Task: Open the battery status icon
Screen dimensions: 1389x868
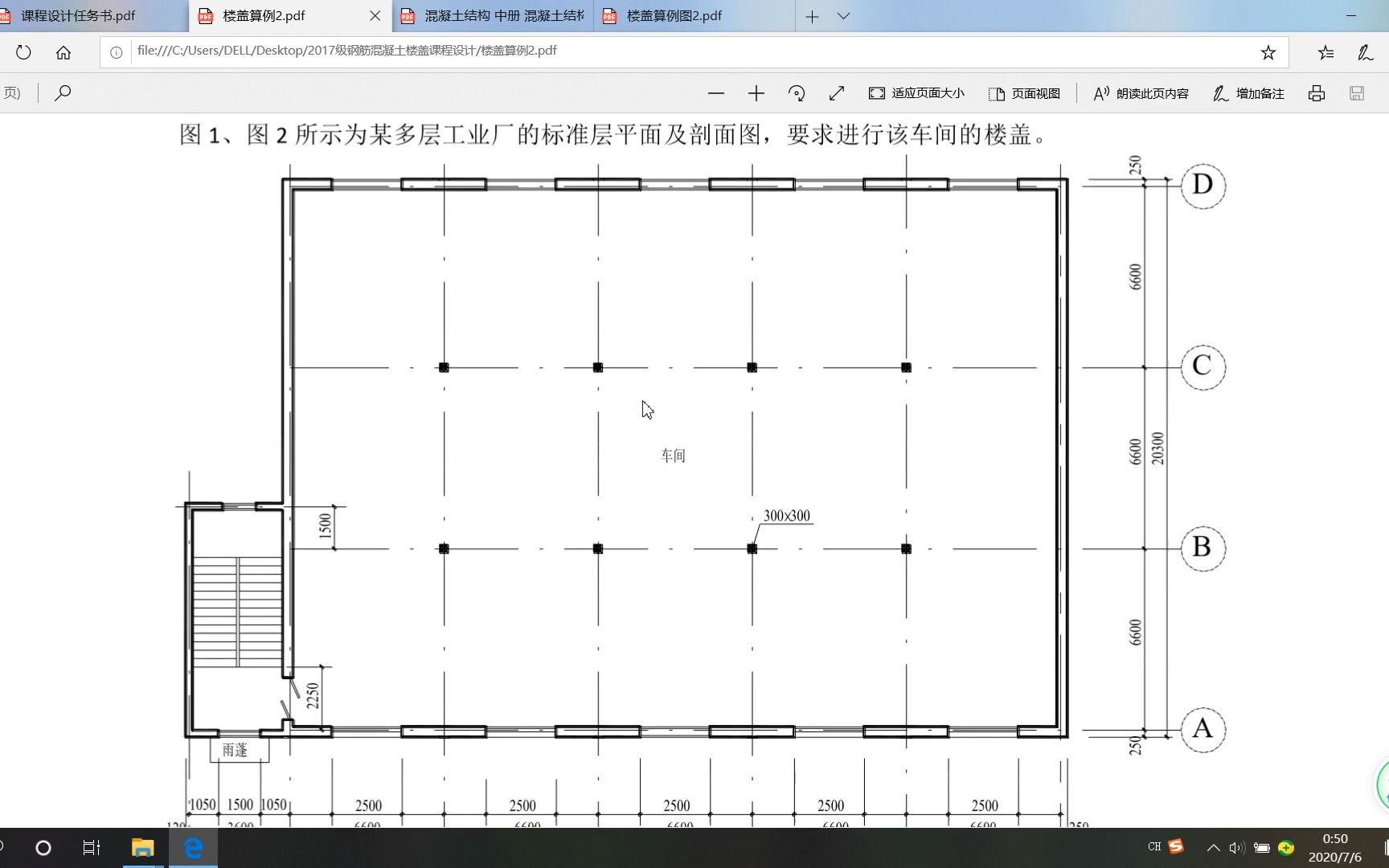Action: click(1262, 848)
